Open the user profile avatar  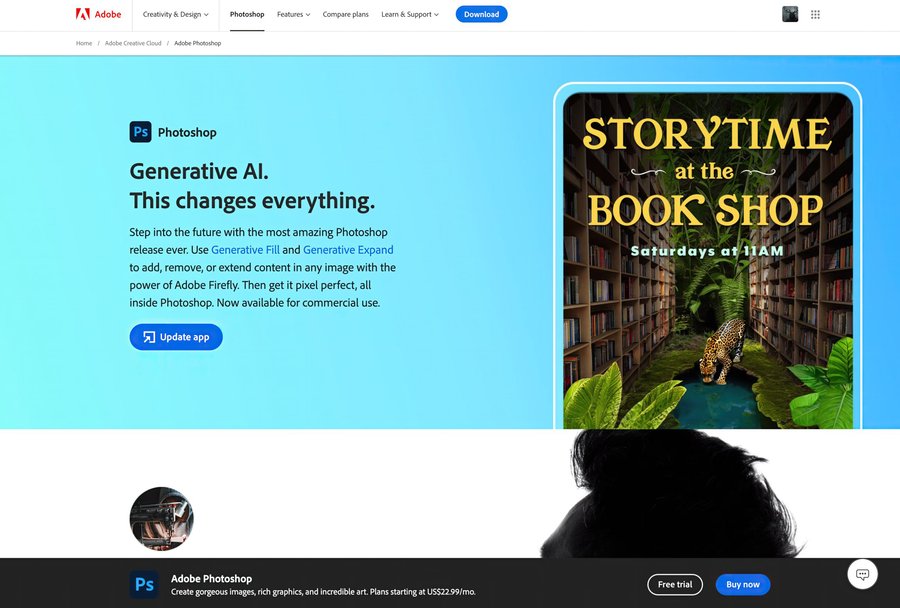pos(790,14)
